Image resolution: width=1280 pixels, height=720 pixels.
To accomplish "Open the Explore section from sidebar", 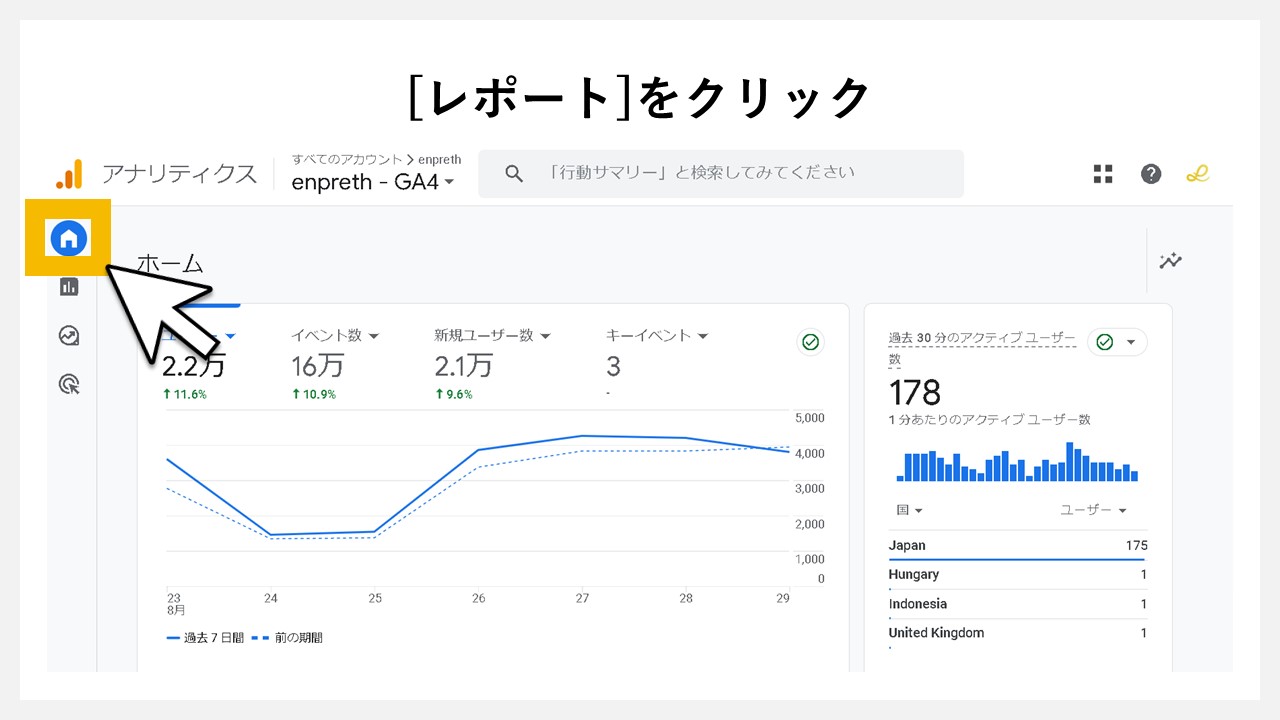I will [68, 335].
